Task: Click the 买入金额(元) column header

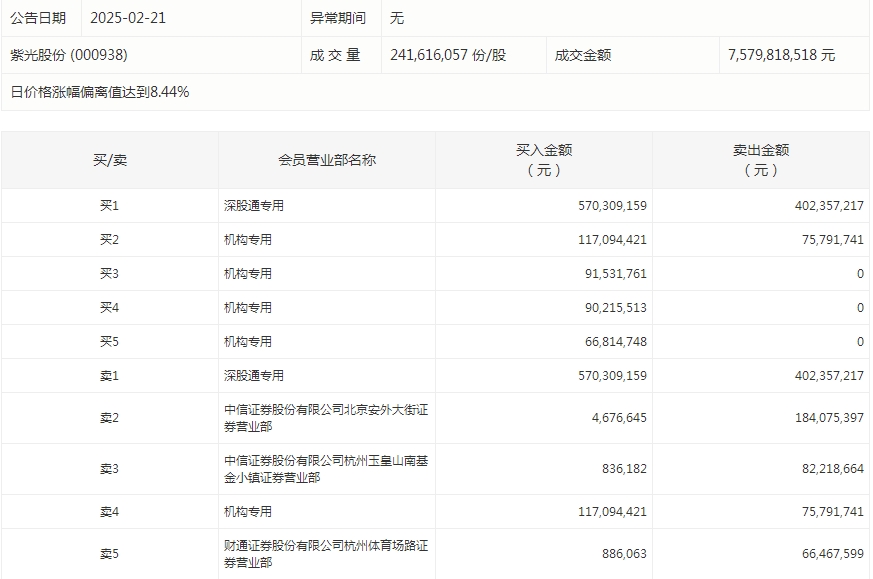Action: pos(544,160)
